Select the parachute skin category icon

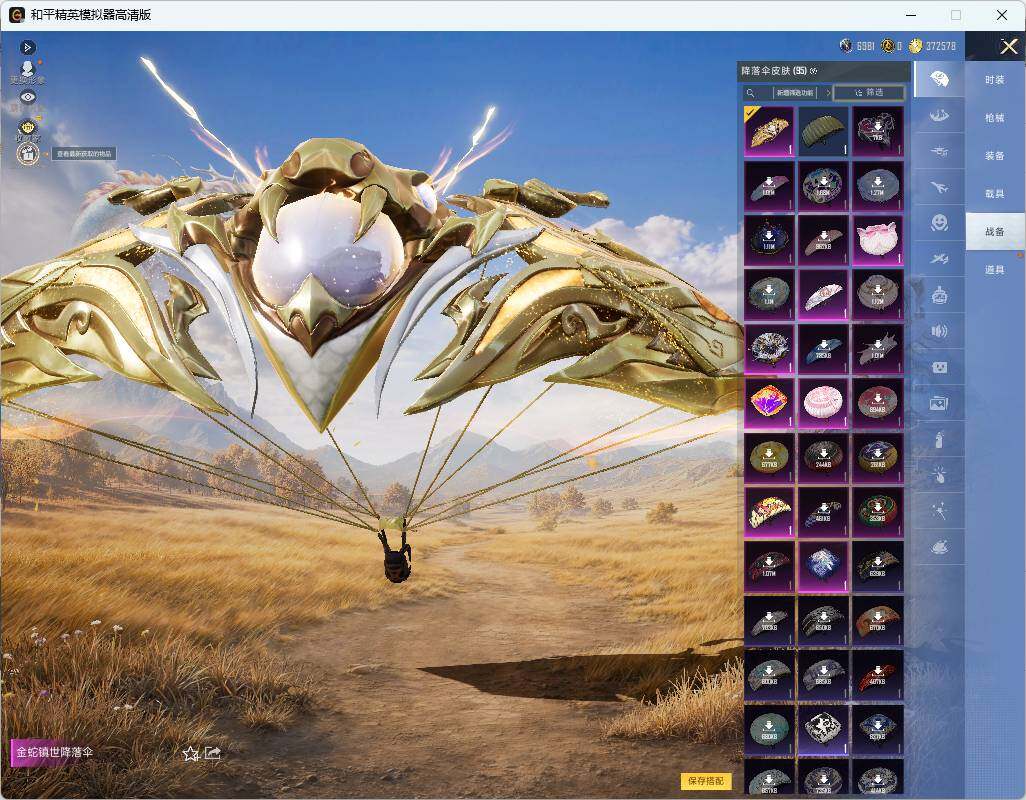click(x=939, y=79)
